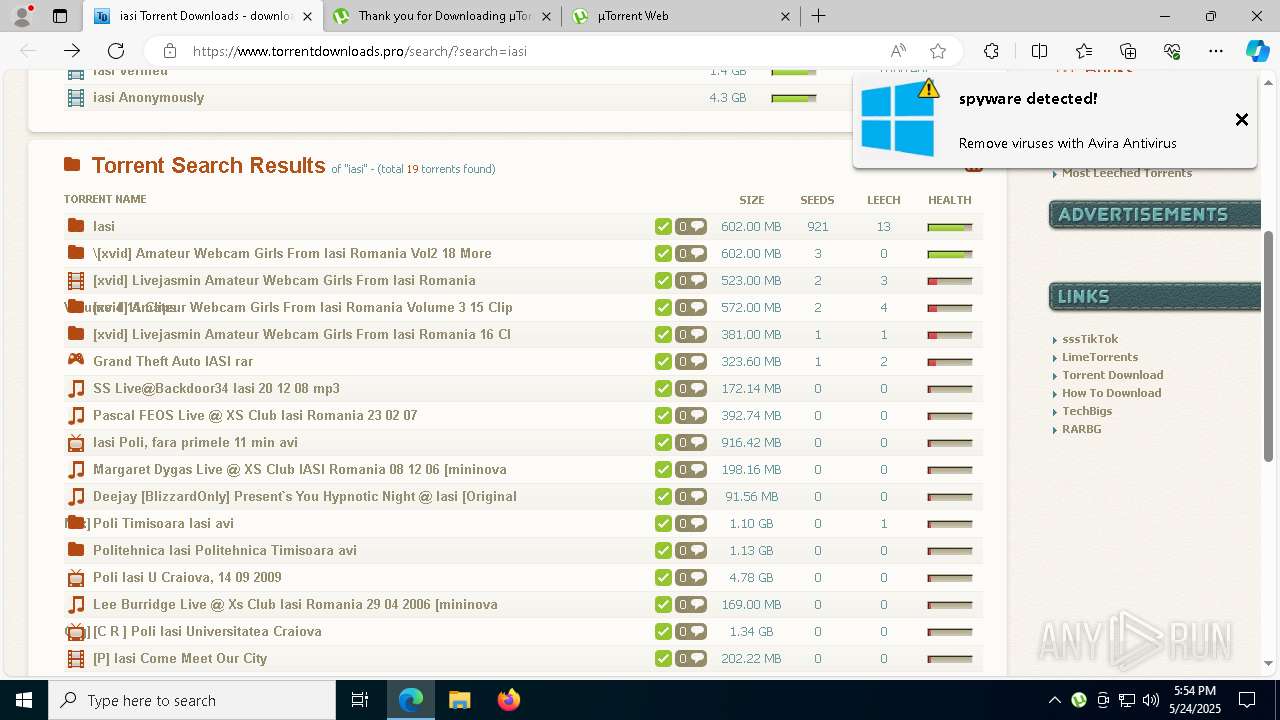1280x720 pixels.
Task: Click comment bubble for Politehnica Iasi Timisoara row
Action: tap(690, 551)
